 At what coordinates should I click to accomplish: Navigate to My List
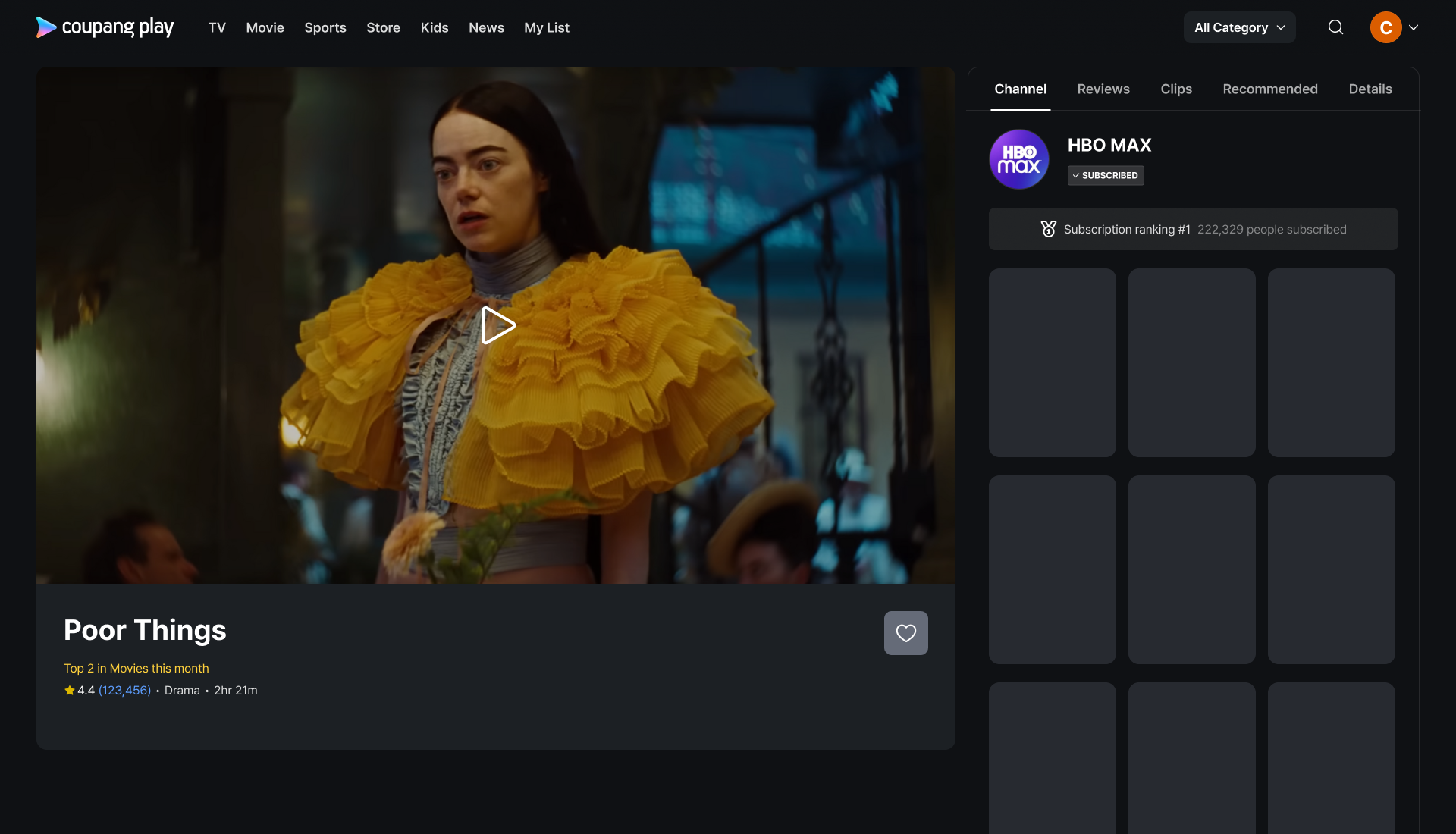(546, 27)
